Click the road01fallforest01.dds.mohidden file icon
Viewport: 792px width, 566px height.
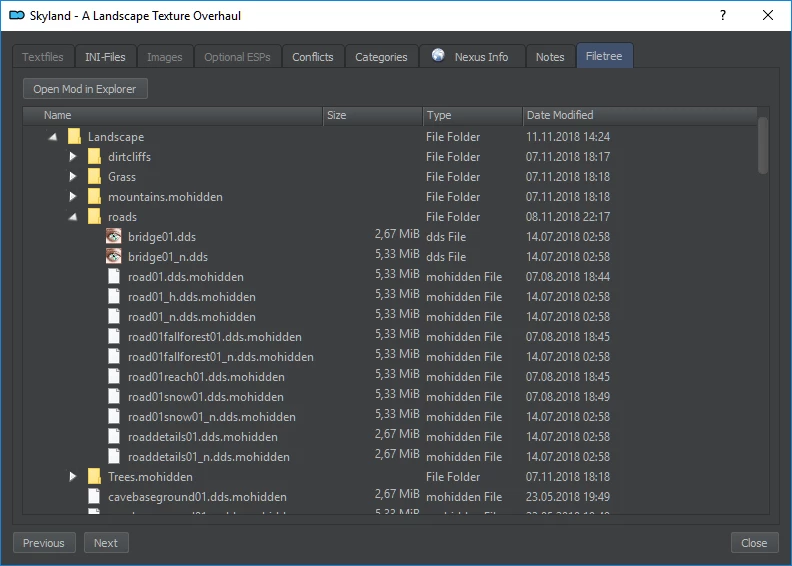tap(114, 336)
